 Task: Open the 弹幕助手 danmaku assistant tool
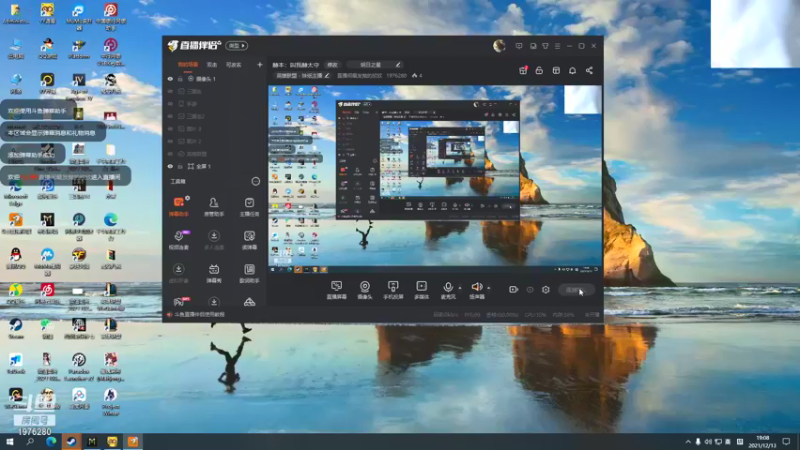[x=179, y=206]
